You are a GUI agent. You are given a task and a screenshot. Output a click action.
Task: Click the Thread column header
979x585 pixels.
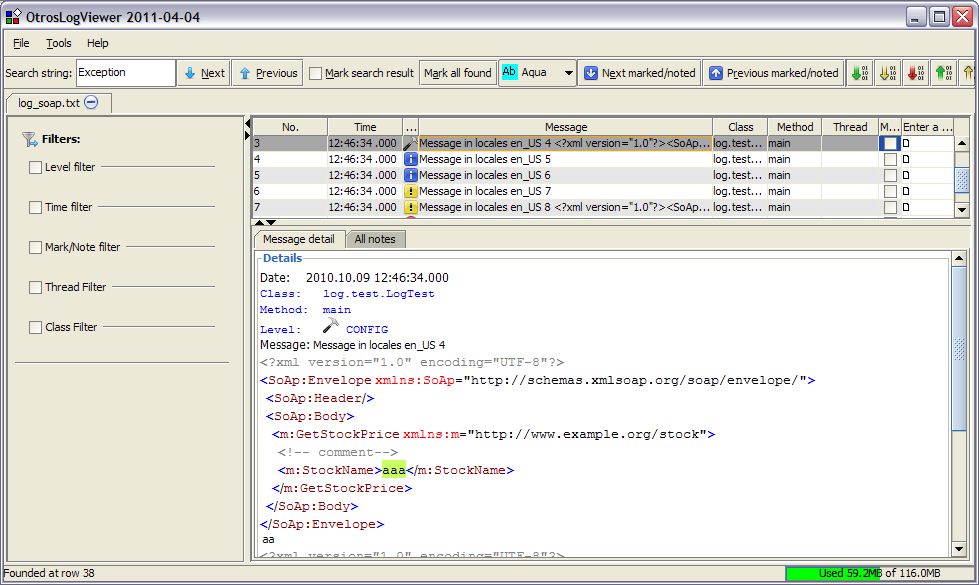[x=850, y=127]
